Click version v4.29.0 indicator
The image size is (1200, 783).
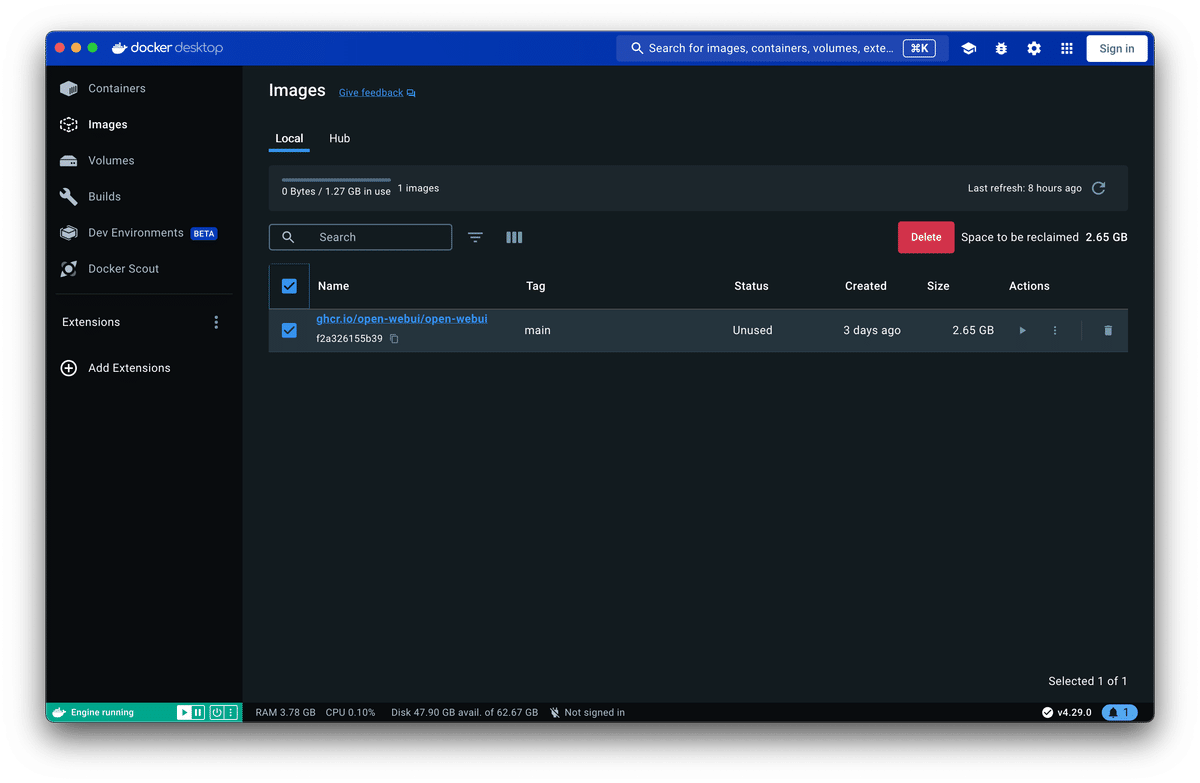[1066, 713]
